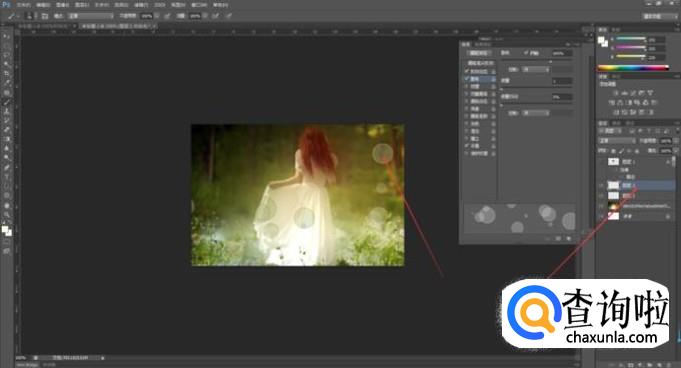Open the scatter 控制 control dropdown
The height and width of the screenshot is (368, 681).
coord(536,70)
